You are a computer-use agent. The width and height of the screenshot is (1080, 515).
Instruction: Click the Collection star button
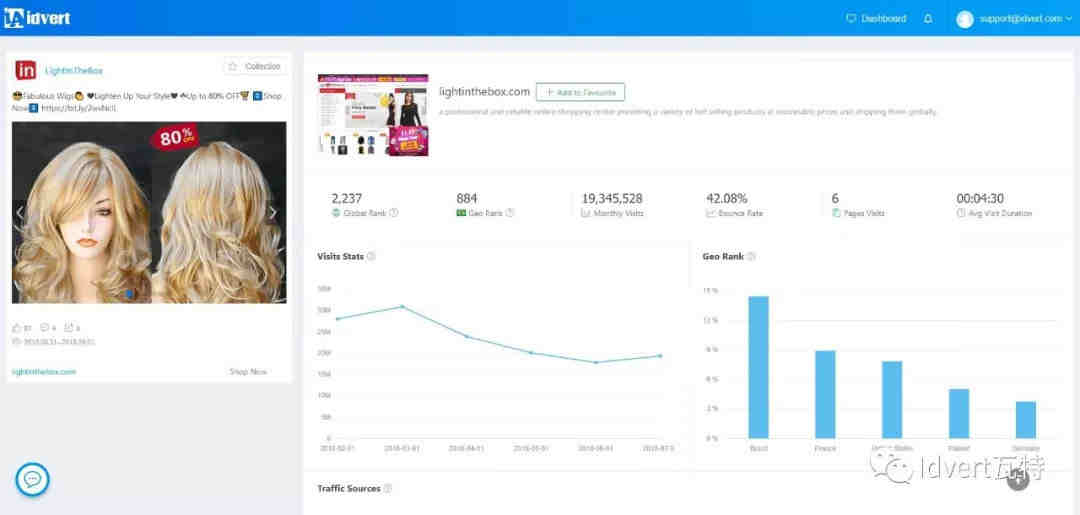[x=254, y=67]
